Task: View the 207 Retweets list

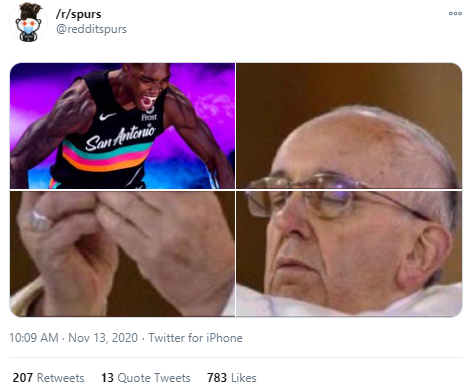Action: [x=48, y=378]
